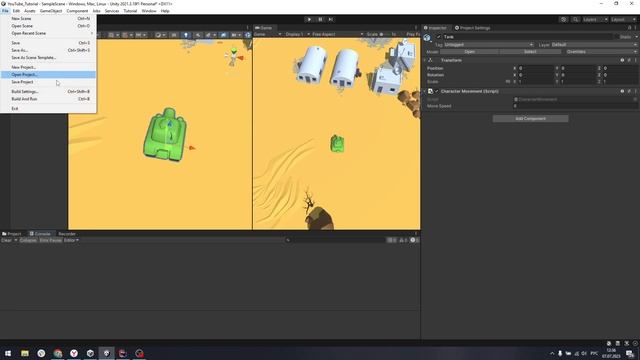Click the Character Movement script icon

coord(430,91)
